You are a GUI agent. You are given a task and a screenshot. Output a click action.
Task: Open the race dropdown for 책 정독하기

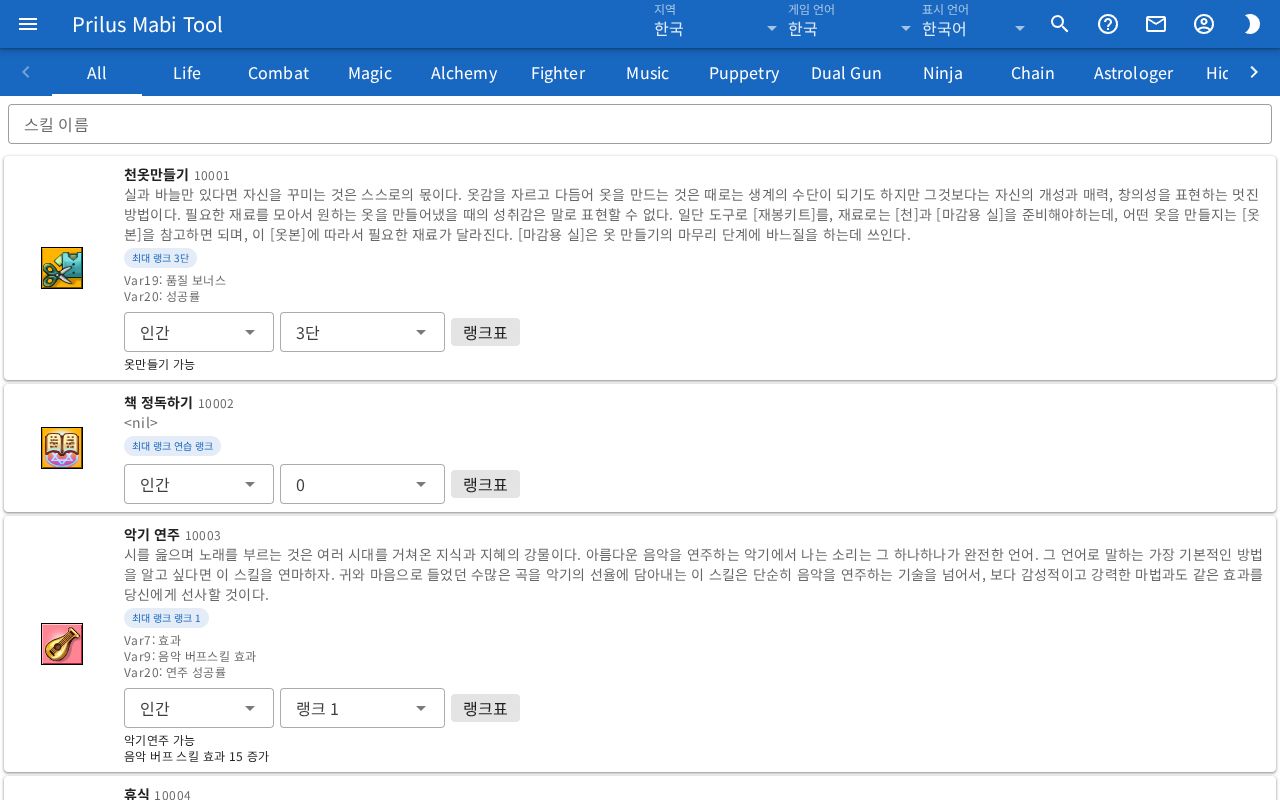pos(199,484)
